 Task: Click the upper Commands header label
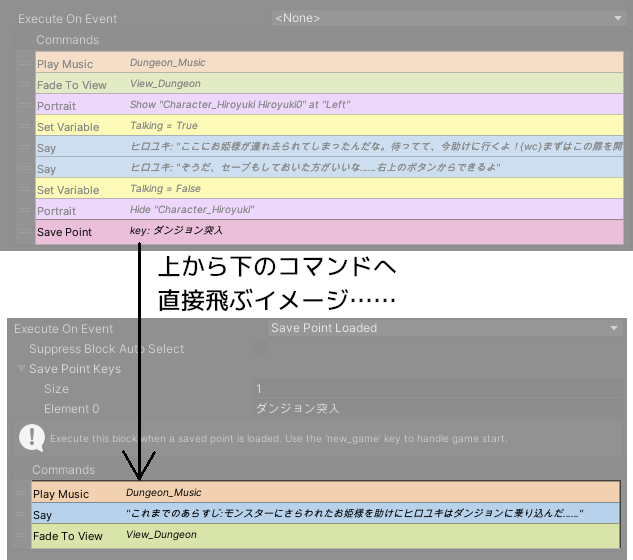[x=67, y=40]
